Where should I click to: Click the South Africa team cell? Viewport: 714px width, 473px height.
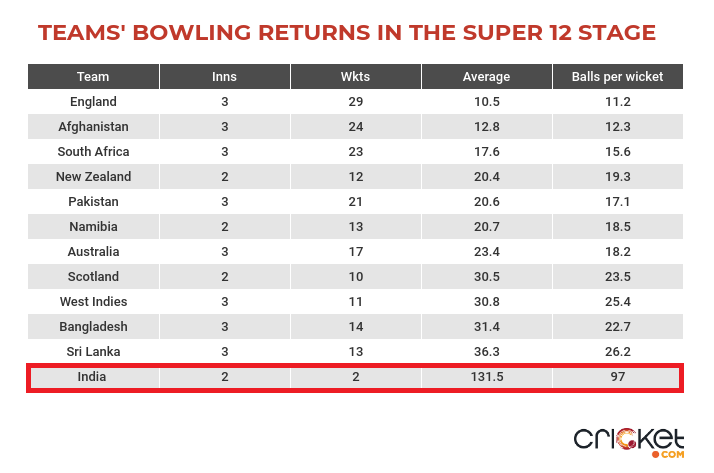pos(93,152)
